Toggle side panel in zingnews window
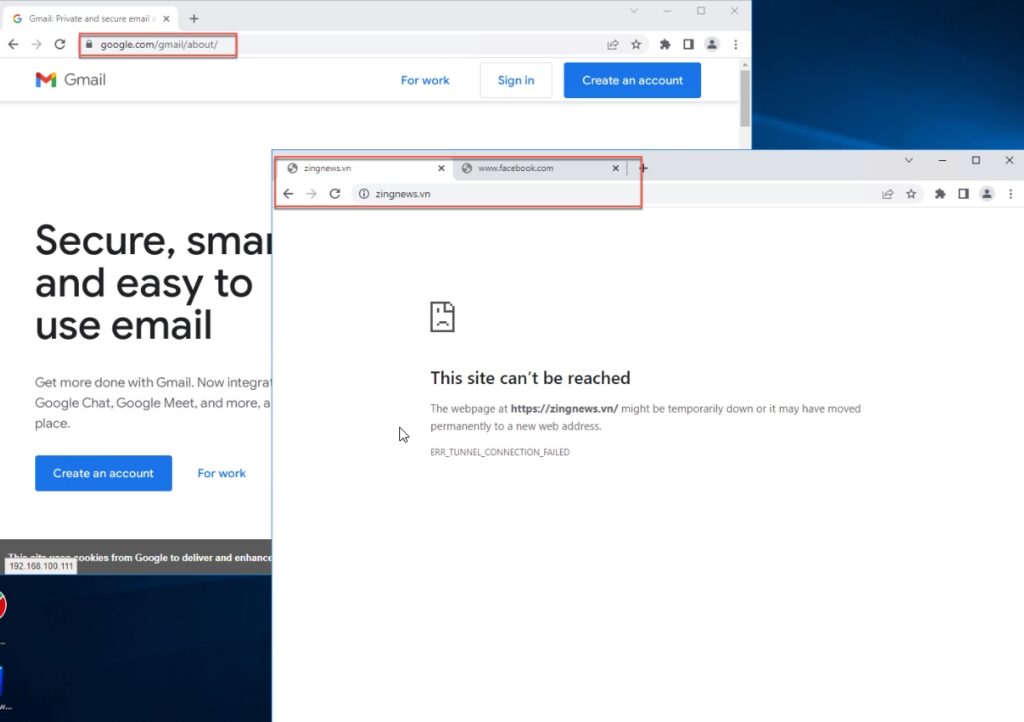1024x722 pixels. pos(963,194)
